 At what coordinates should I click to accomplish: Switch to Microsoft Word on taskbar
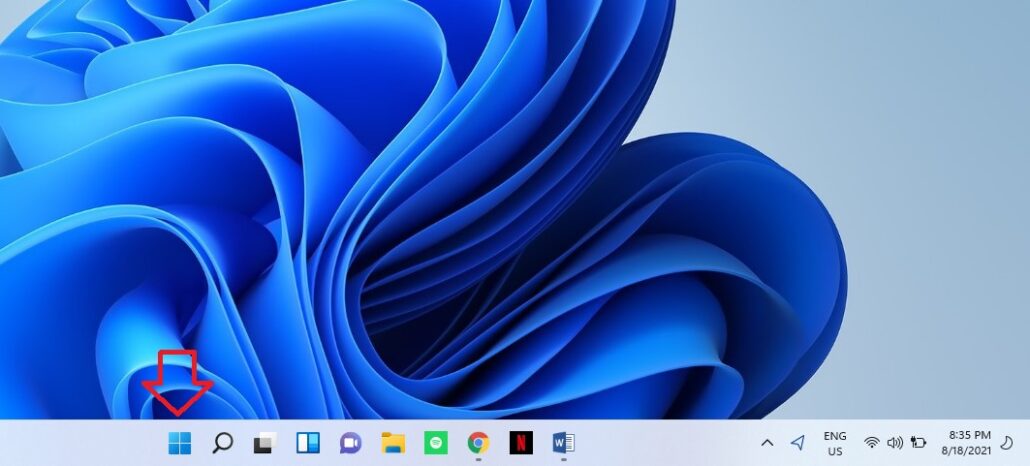tap(564, 443)
